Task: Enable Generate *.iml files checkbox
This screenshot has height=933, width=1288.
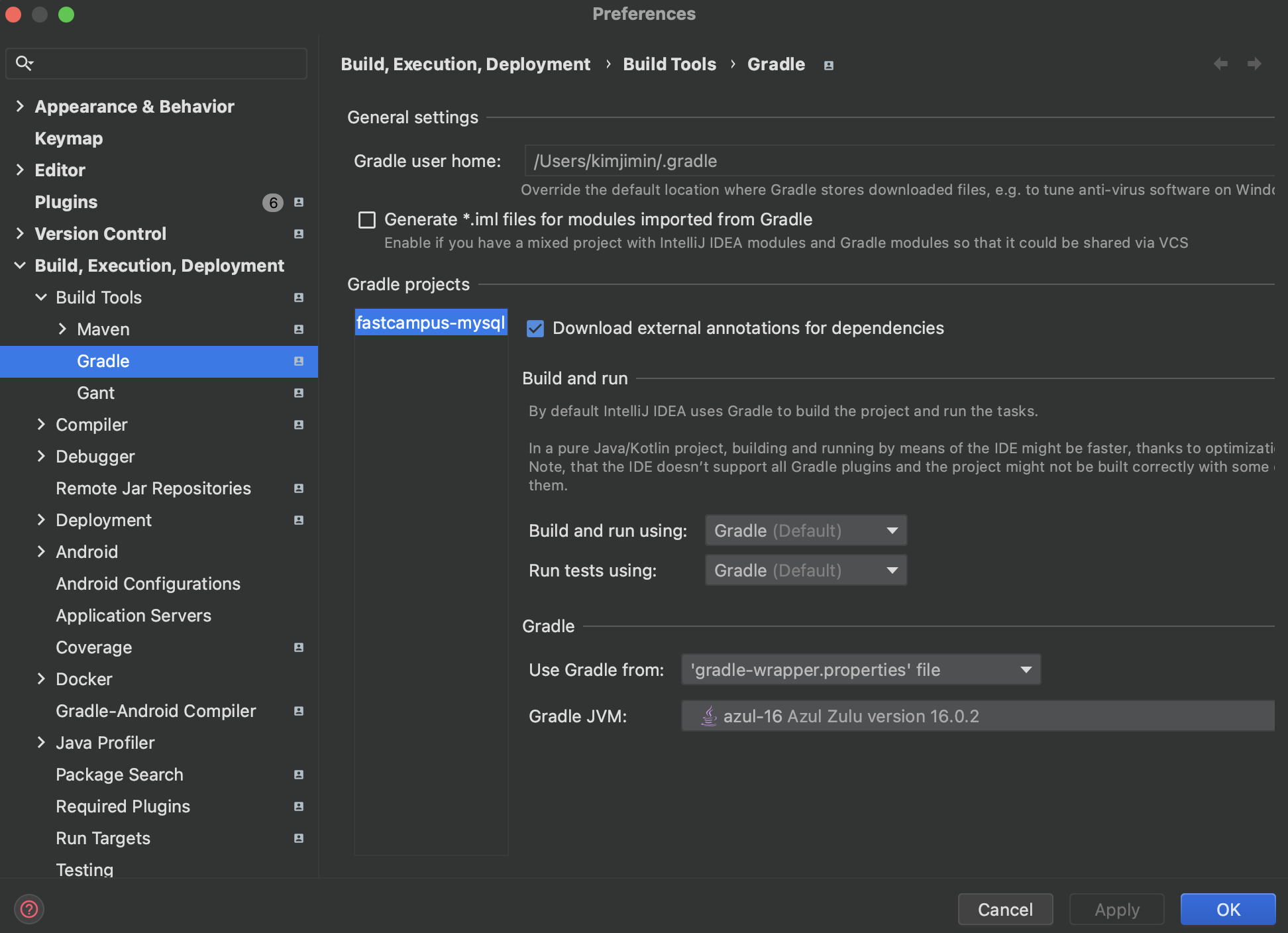Action: 367,220
